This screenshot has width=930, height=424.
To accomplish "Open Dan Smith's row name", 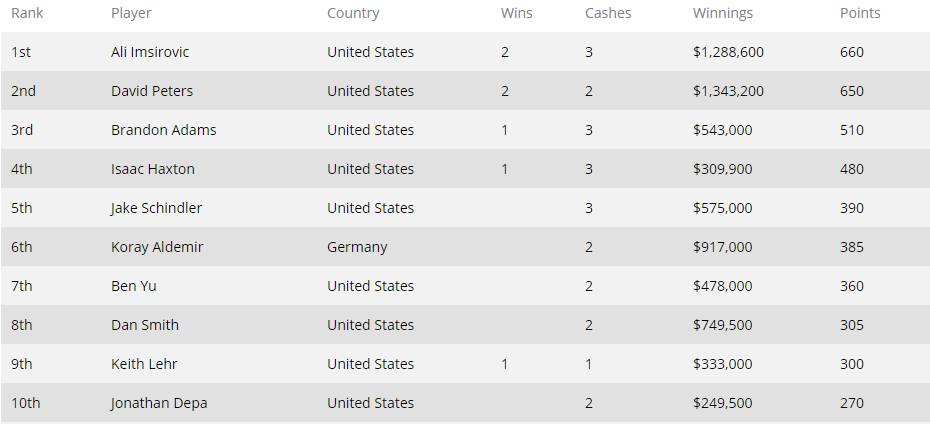I will pyautogui.click(x=145, y=326).
